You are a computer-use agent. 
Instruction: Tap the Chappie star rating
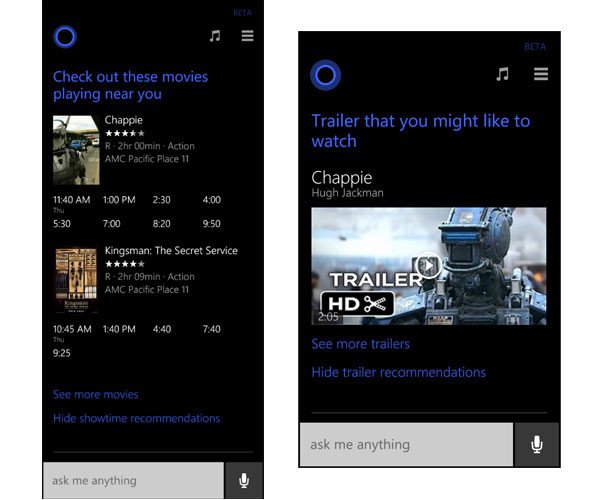pyautogui.click(x=125, y=133)
